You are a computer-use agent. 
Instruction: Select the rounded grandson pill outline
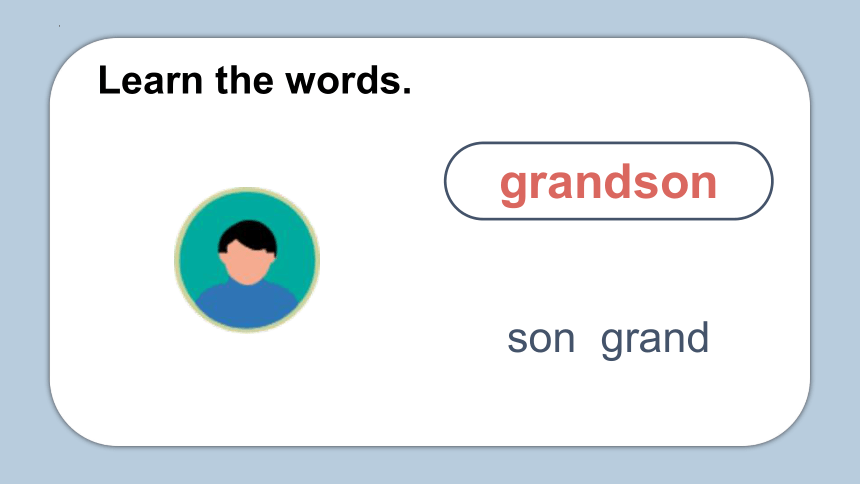tap(608, 181)
